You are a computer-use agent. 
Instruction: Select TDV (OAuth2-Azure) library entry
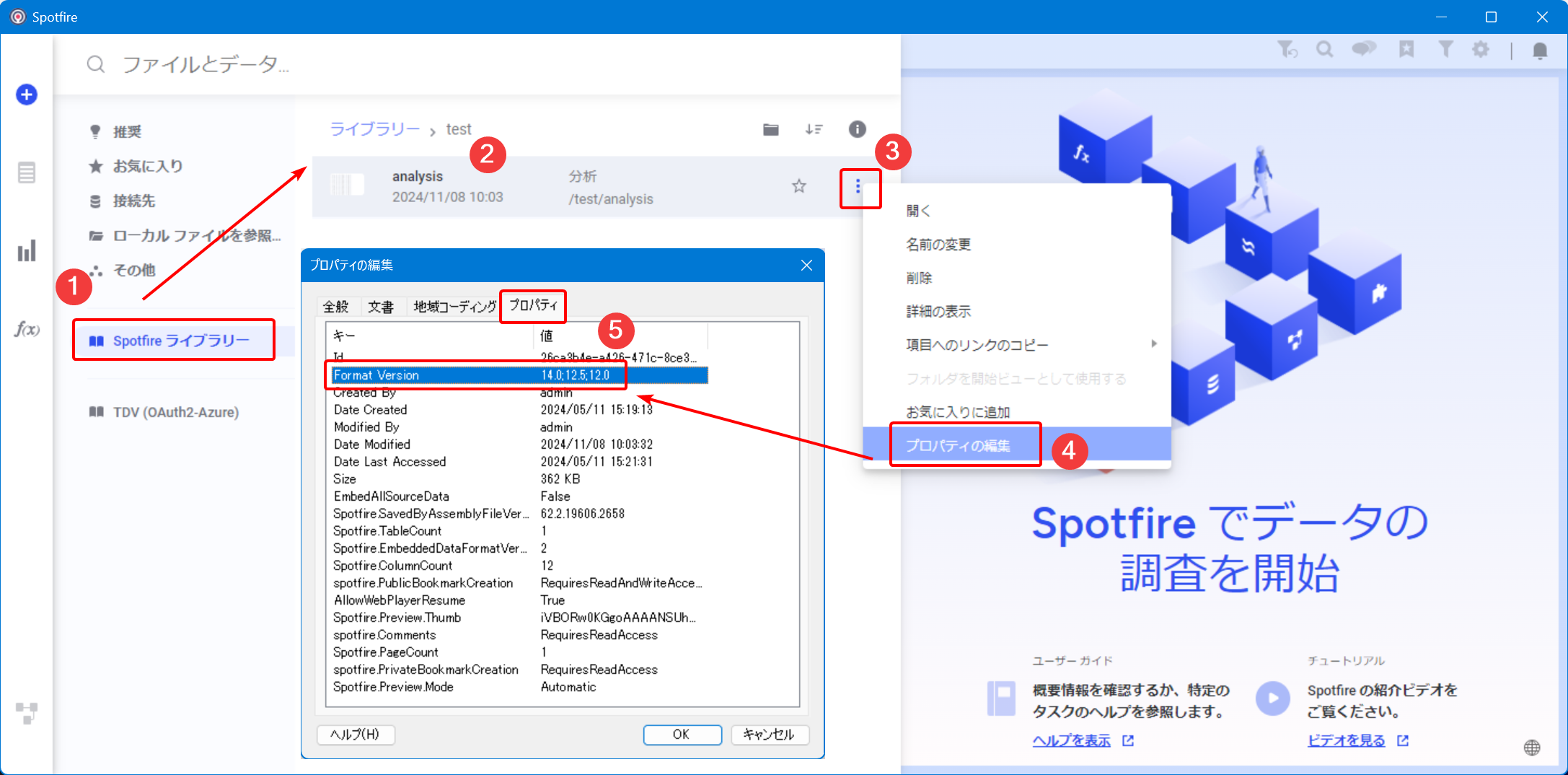coord(175,412)
